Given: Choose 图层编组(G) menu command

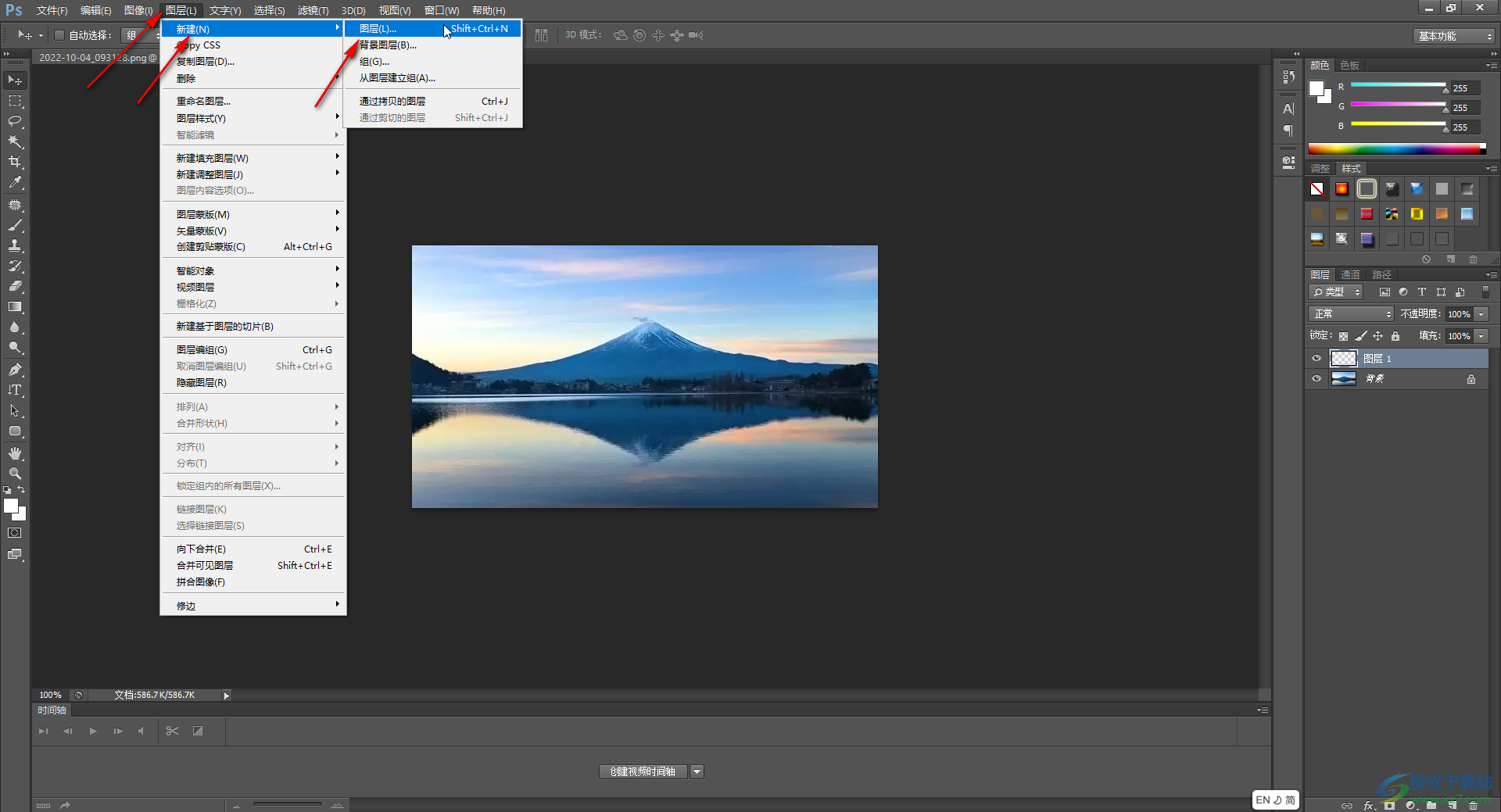Looking at the screenshot, I should 253,350.
